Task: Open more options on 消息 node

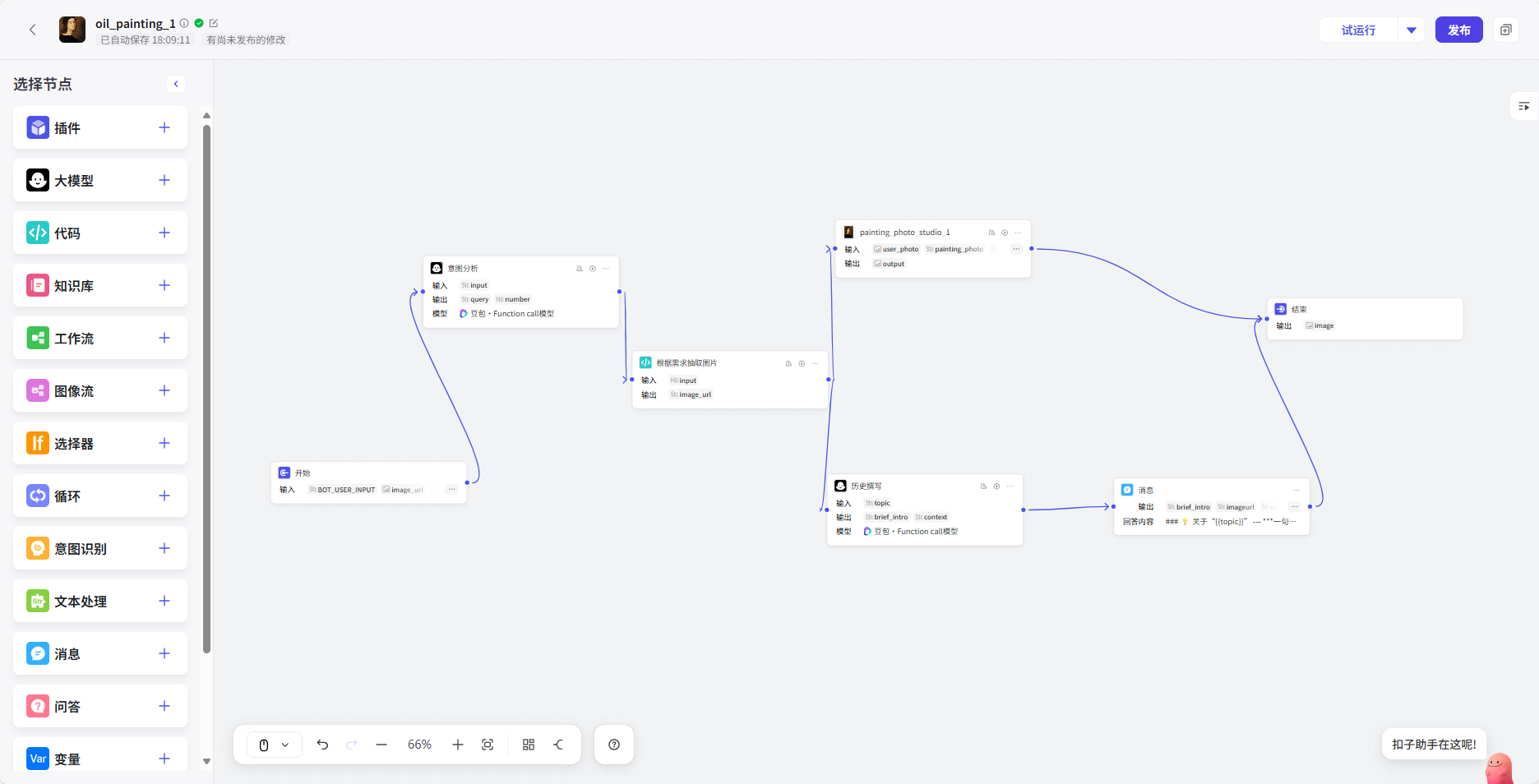Action: [1296, 490]
